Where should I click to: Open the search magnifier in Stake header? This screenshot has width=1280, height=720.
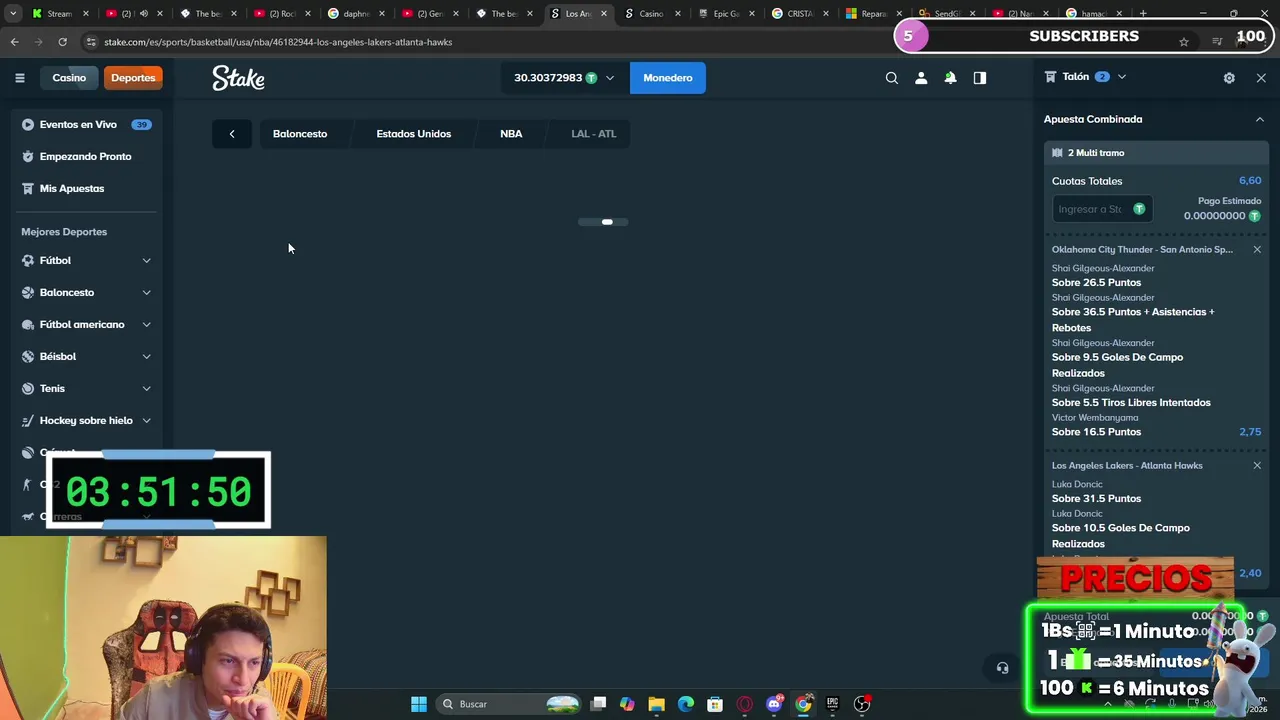(892, 78)
